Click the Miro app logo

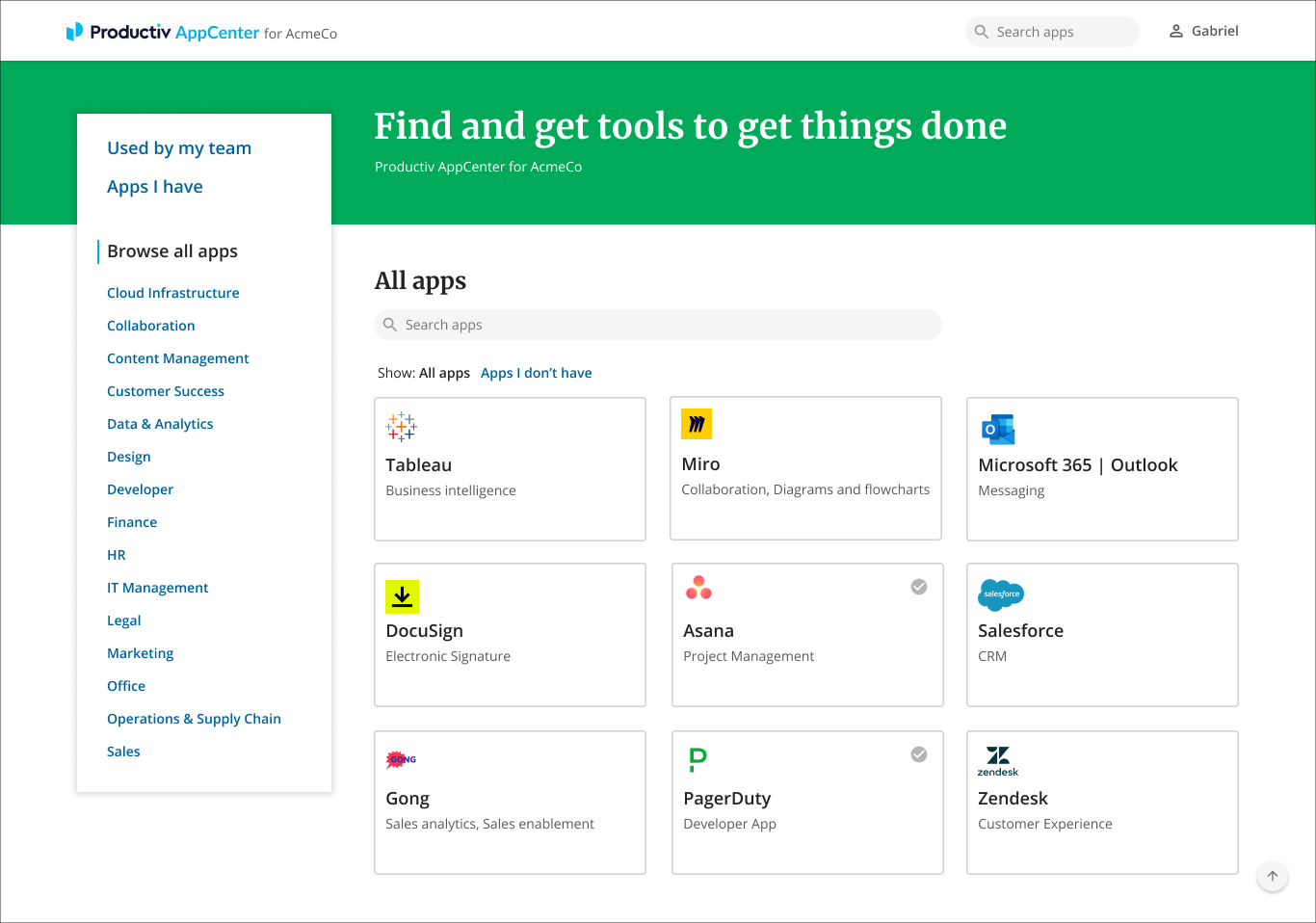coord(697,423)
